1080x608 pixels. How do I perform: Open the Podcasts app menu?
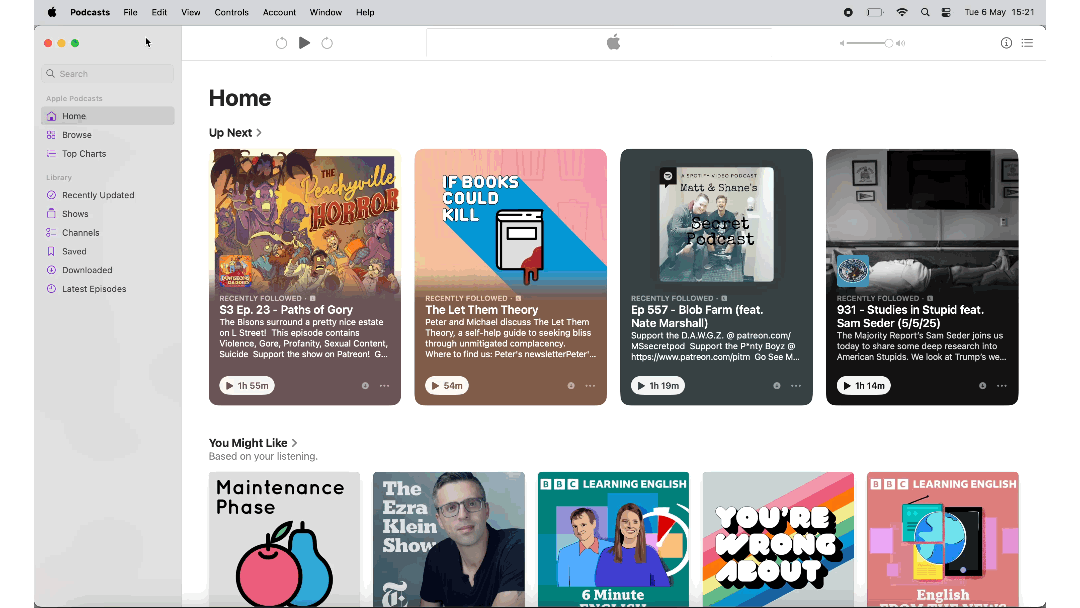pos(90,12)
